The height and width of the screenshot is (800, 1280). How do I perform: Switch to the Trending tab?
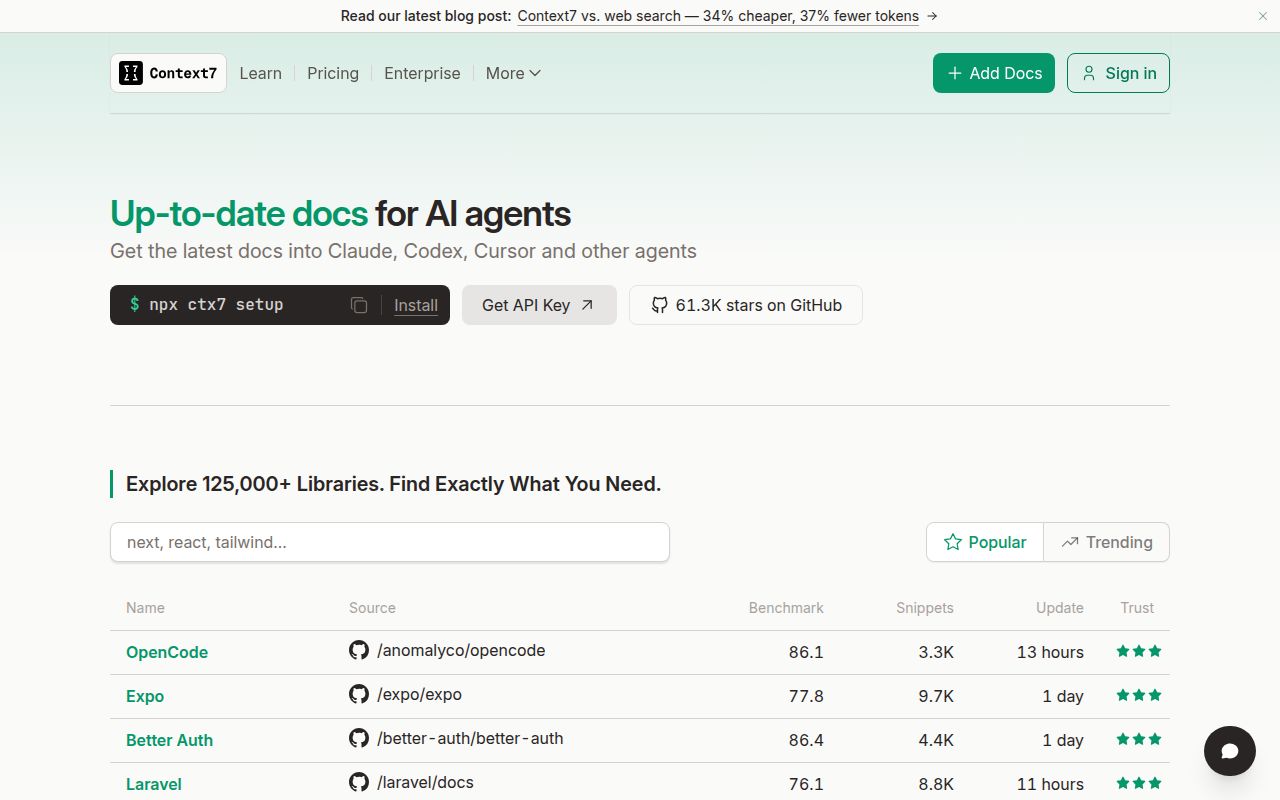[x=1107, y=542]
